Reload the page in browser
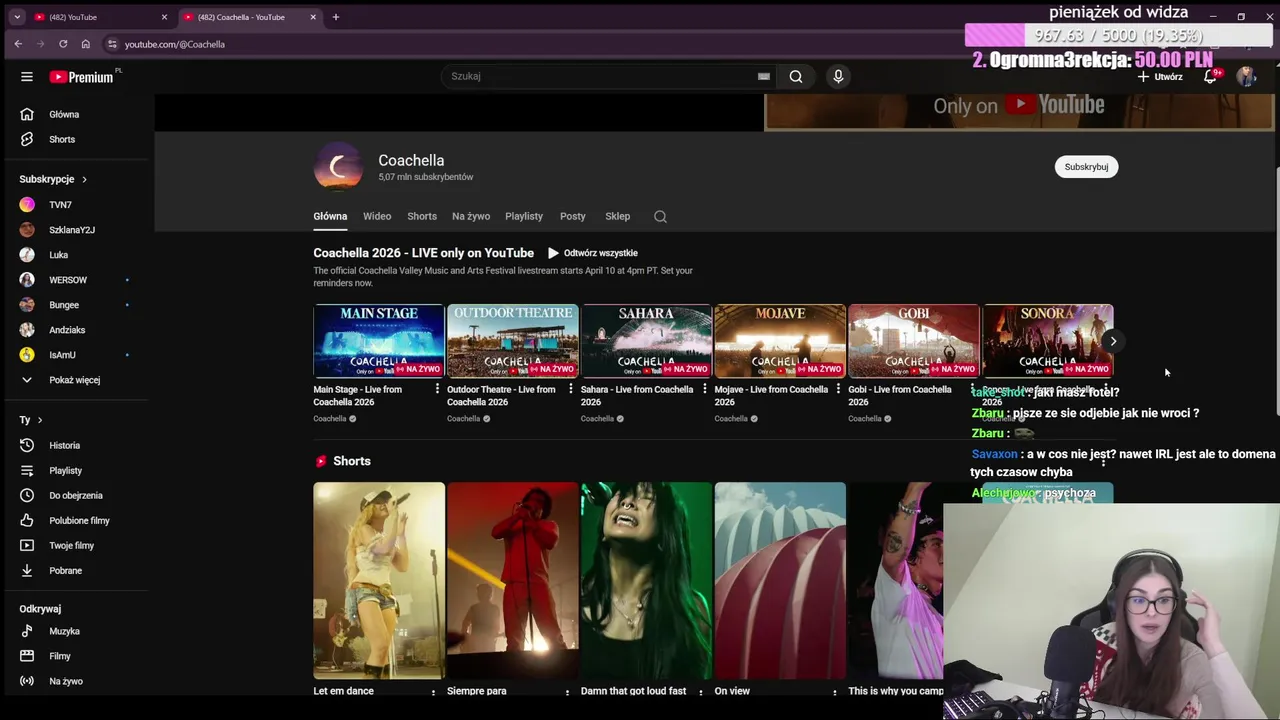The height and width of the screenshot is (720, 1280). [x=63, y=44]
